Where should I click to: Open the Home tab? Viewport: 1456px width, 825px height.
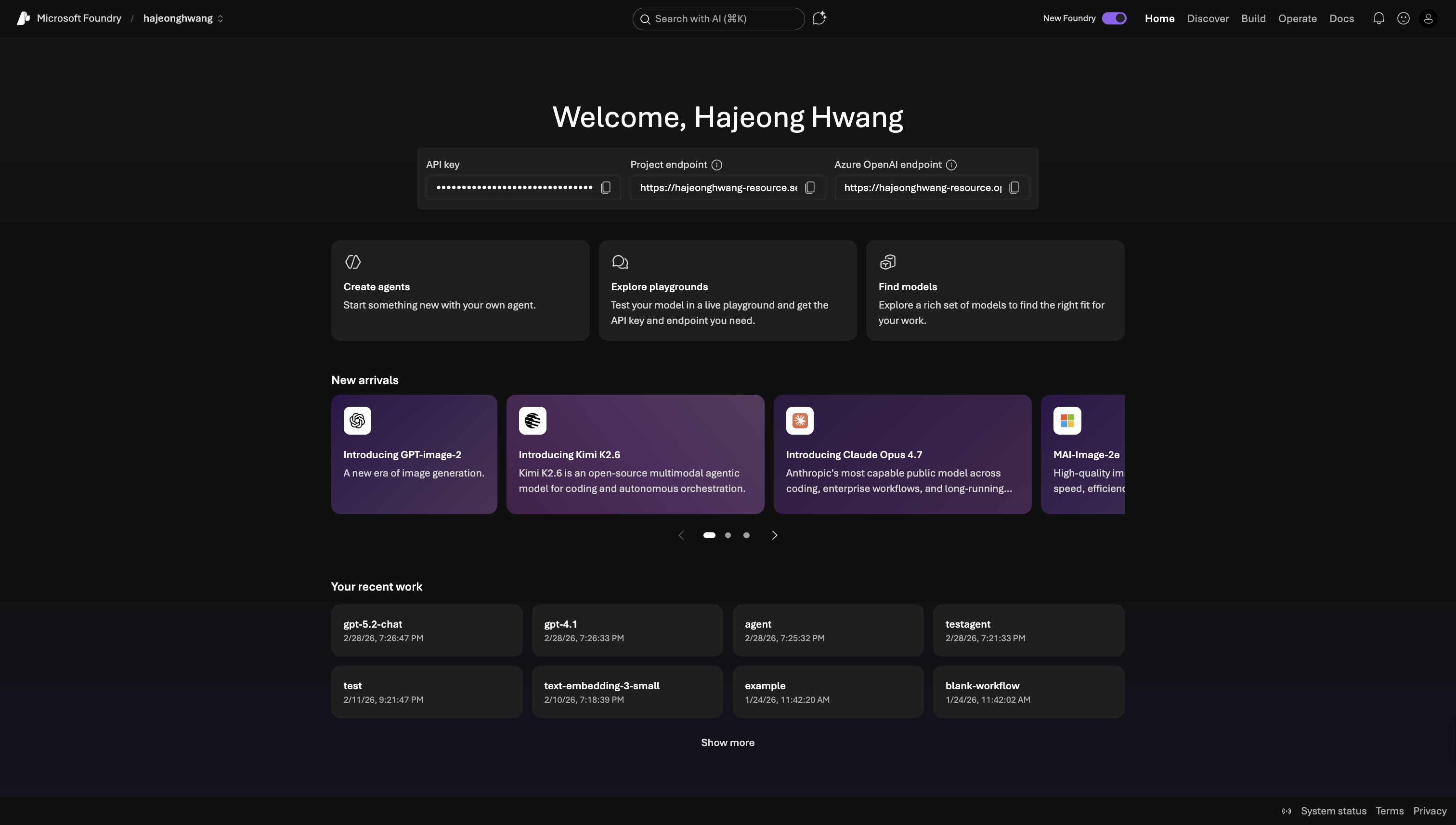point(1159,18)
